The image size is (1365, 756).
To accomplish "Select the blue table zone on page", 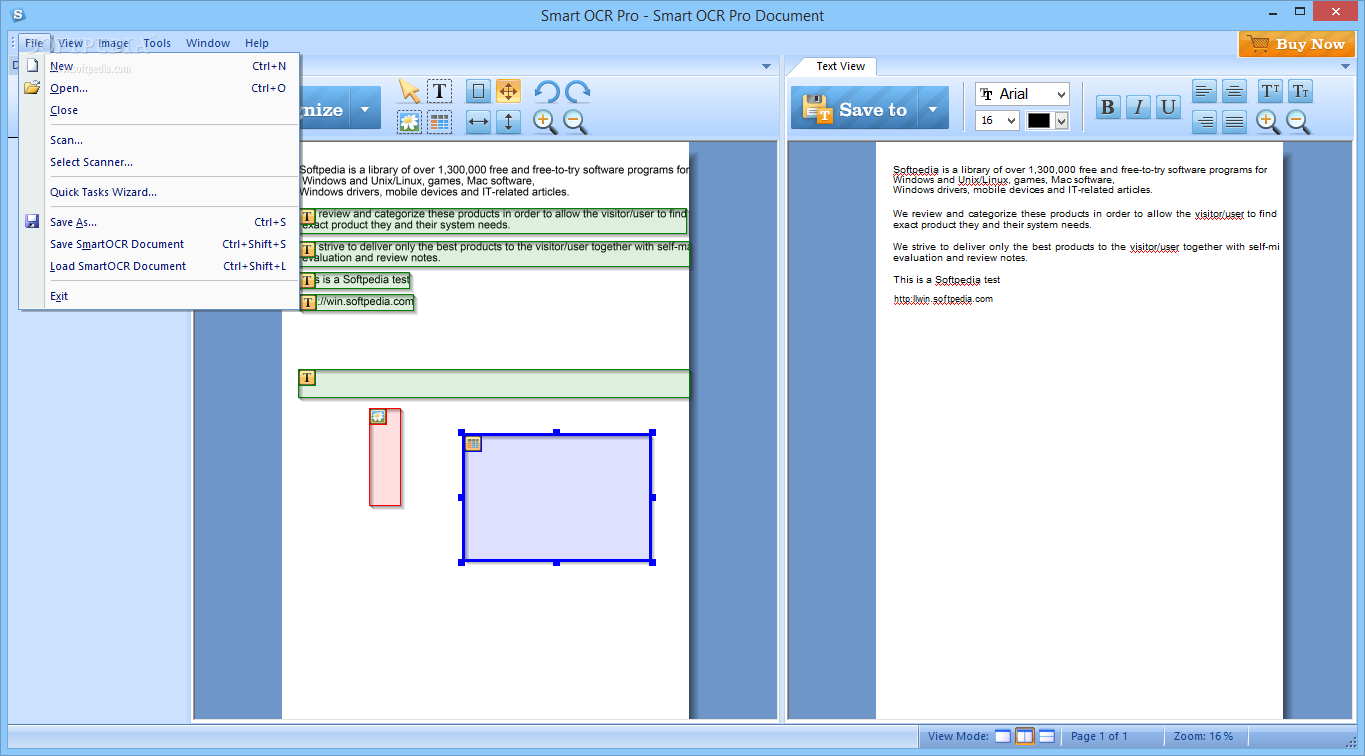I will [x=557, y=498].
